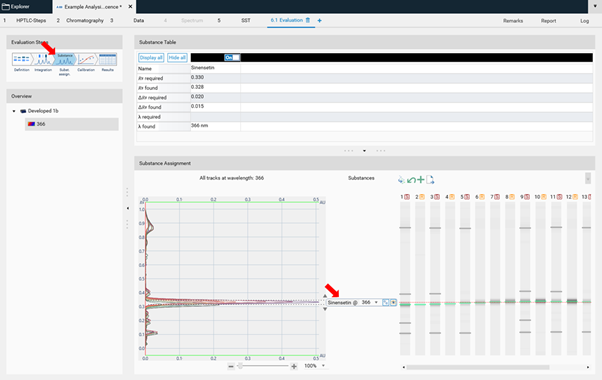Switch to the SST tab
The height and width of the screenshot is (380, 602).
point(246,20)
